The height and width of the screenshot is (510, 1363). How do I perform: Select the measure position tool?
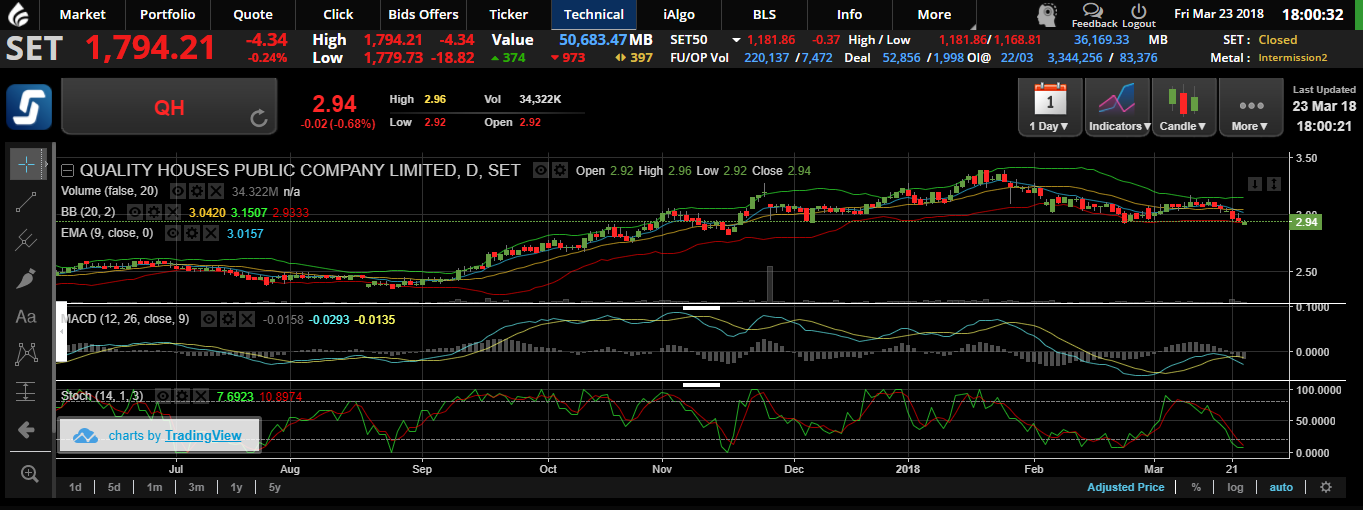coord(27,392)
